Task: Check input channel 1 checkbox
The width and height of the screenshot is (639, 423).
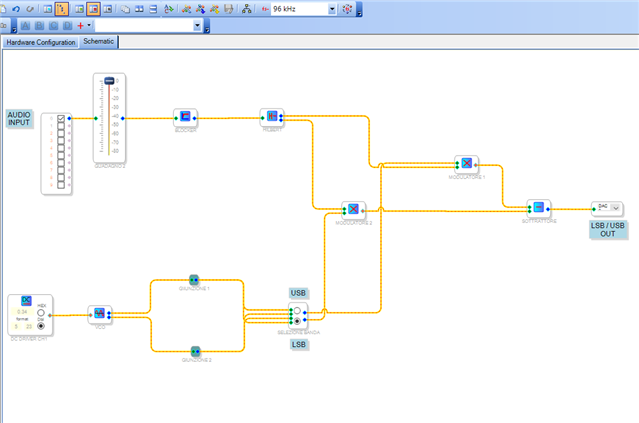Action: [61, 126]
